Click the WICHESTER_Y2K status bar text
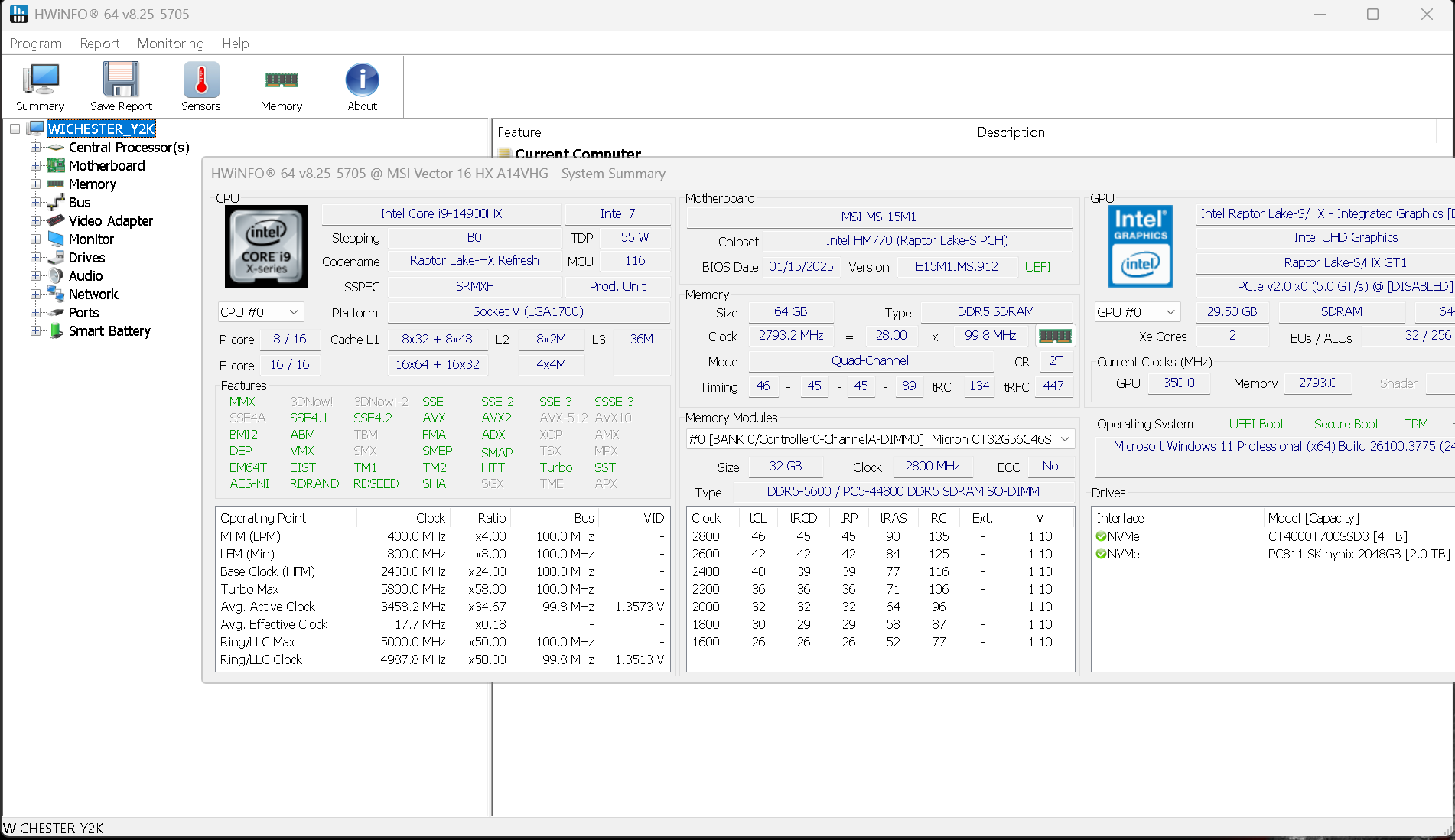 point(54,829)
